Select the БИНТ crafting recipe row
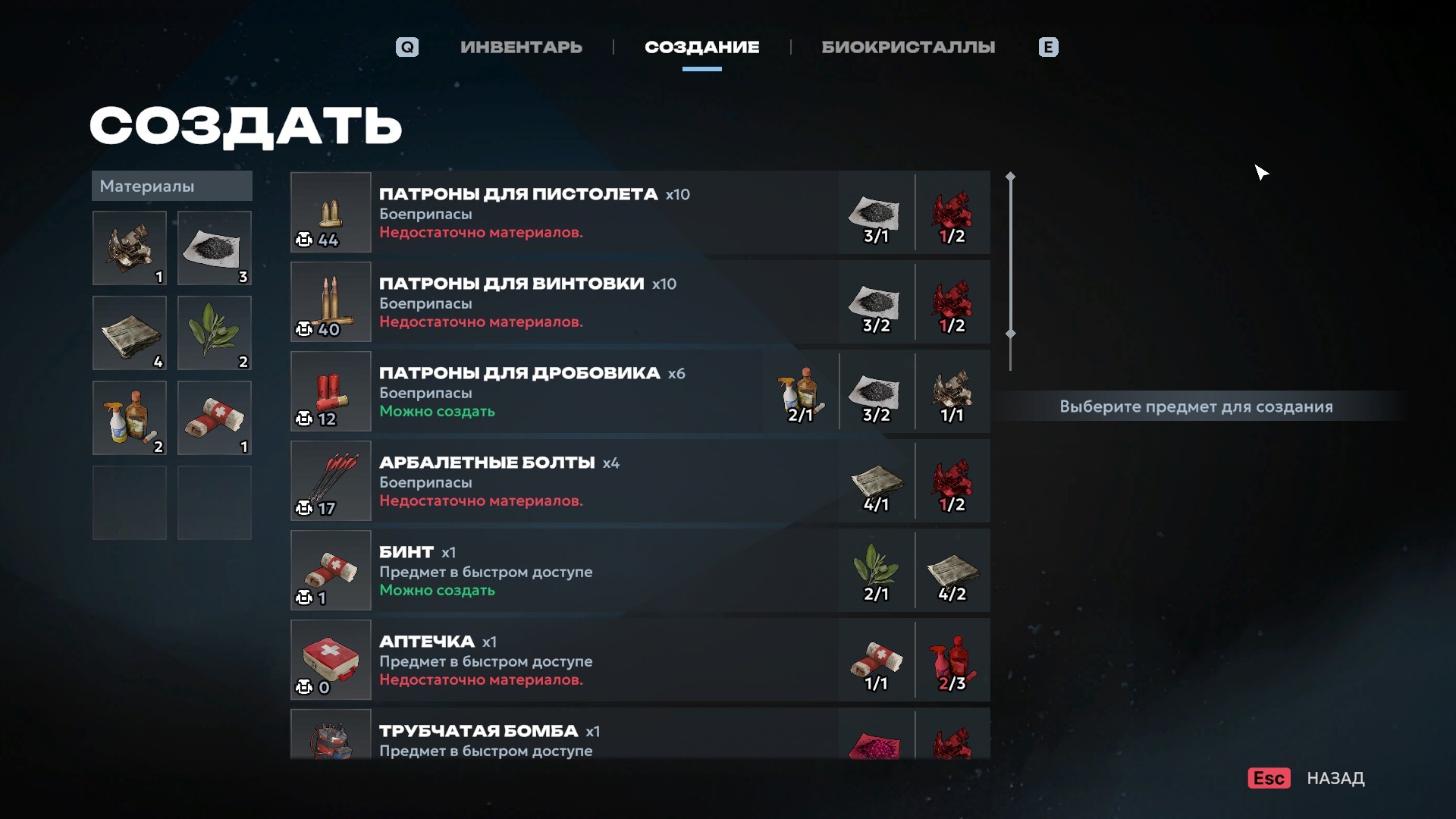Screen dimensions: 1456x819 [x=640, y=570]
